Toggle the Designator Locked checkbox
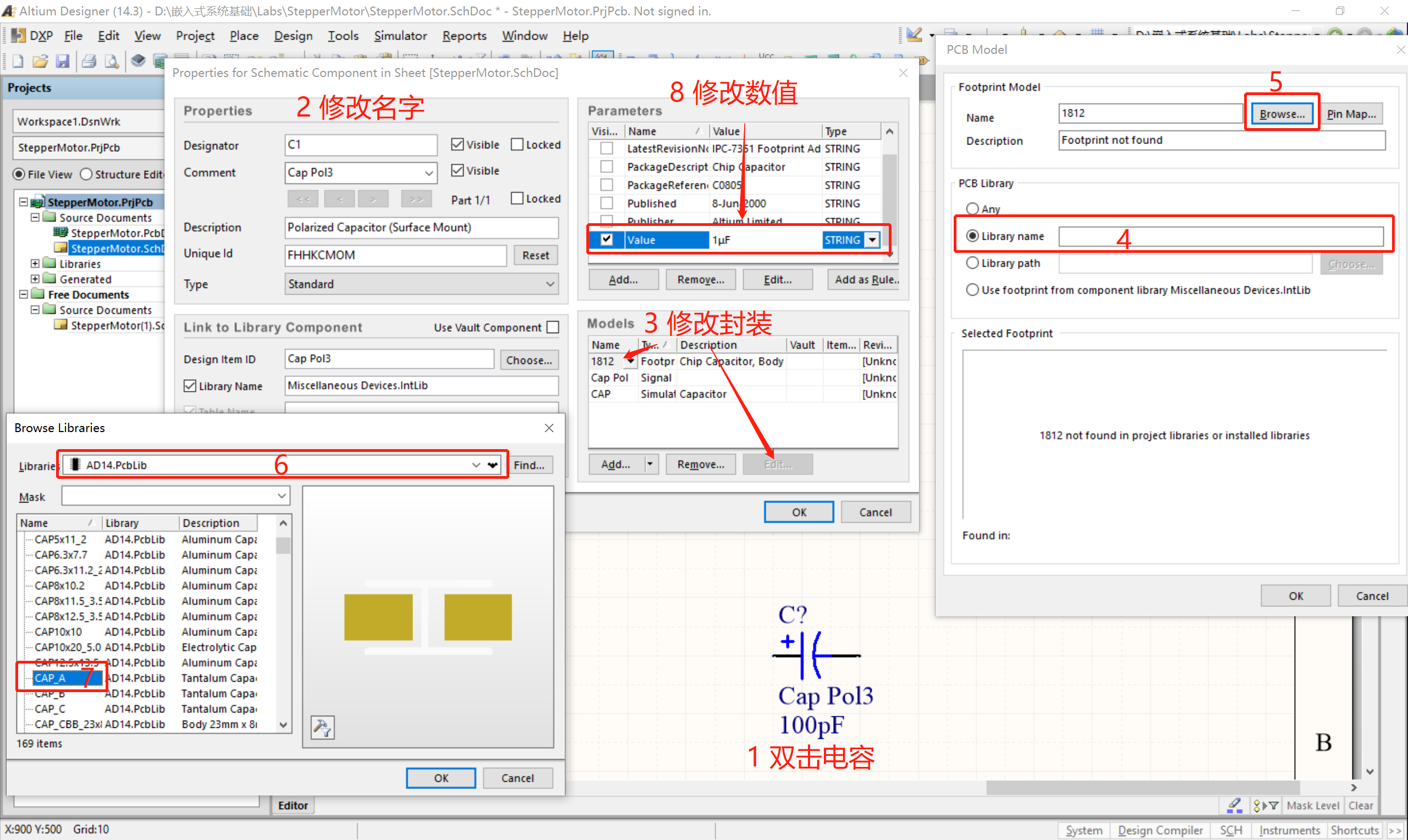 click(517, 145)
